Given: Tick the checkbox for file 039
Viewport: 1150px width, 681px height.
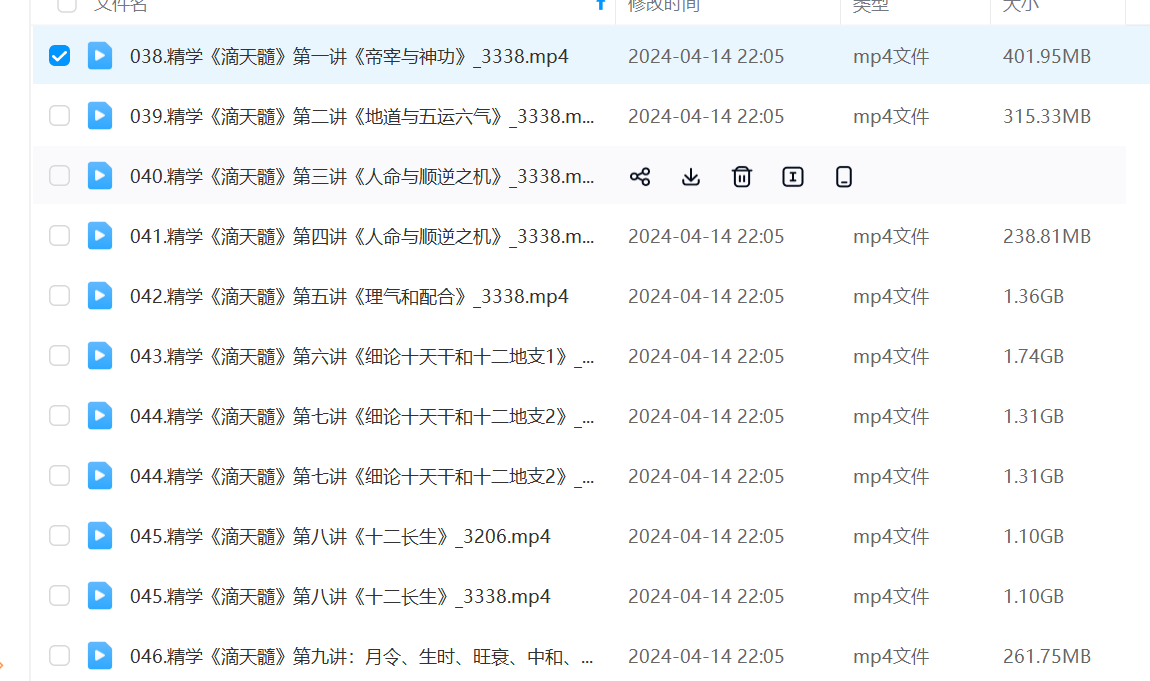Looking at the screenshot, I should [60, 116].
